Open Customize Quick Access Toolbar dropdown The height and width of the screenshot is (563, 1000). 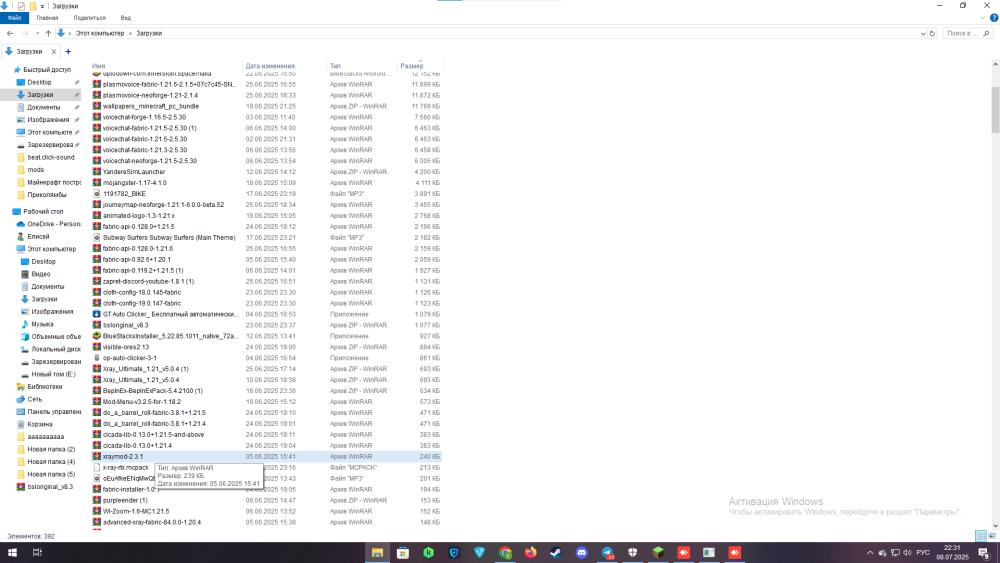[x=43, y=6]
